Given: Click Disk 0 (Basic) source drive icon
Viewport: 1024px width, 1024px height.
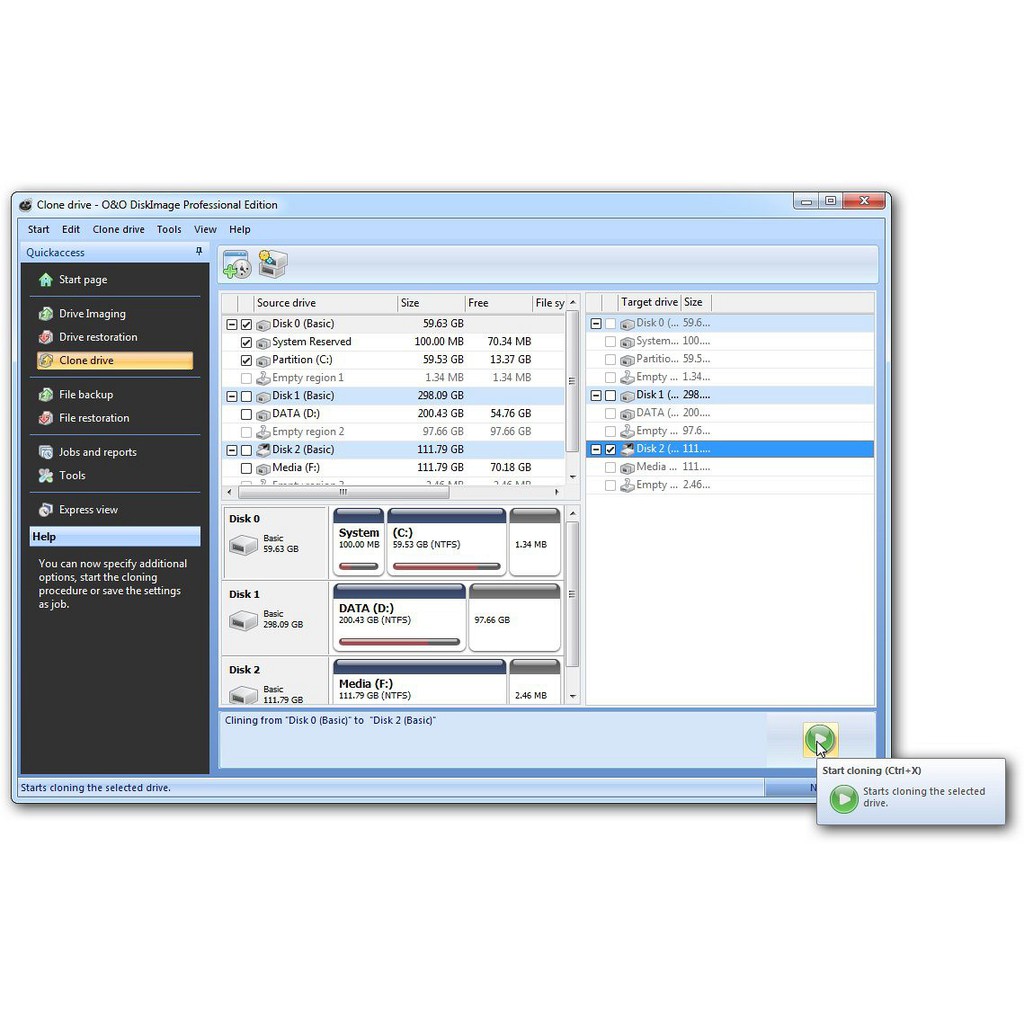Looking at the screenshot, I should coord(263,325).
